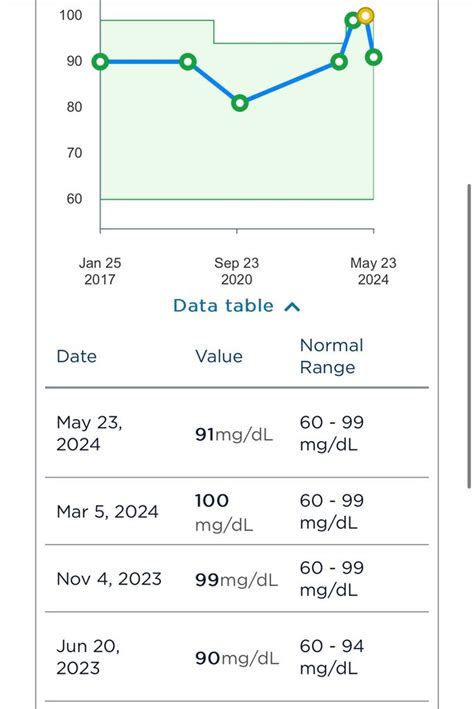
Task: Open the May 23, 2024 result row
Action: pyautogui.click(x=237, y=433)
